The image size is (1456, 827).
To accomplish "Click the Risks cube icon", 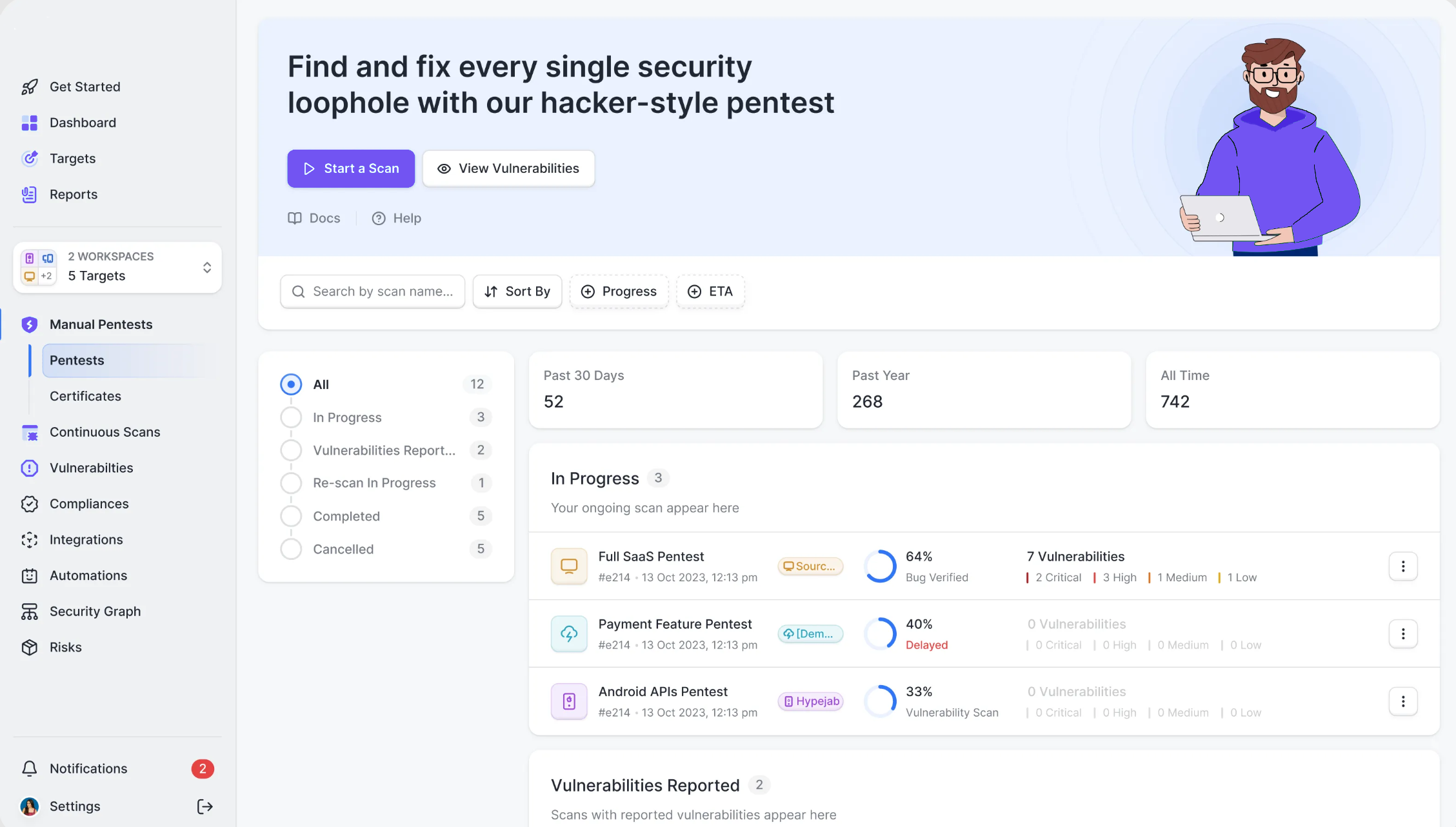I will pyautogui.click(x=30, y=647).
